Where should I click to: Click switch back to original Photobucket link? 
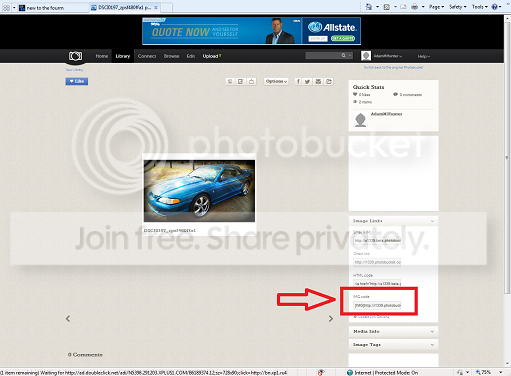pyautogui.click(x=393, y=67)
